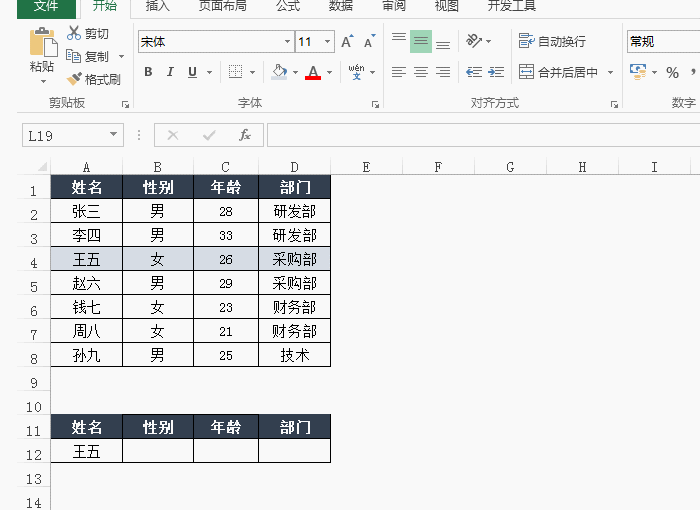Expand Merge and Center dropdown arrow

tap(610, 72)
